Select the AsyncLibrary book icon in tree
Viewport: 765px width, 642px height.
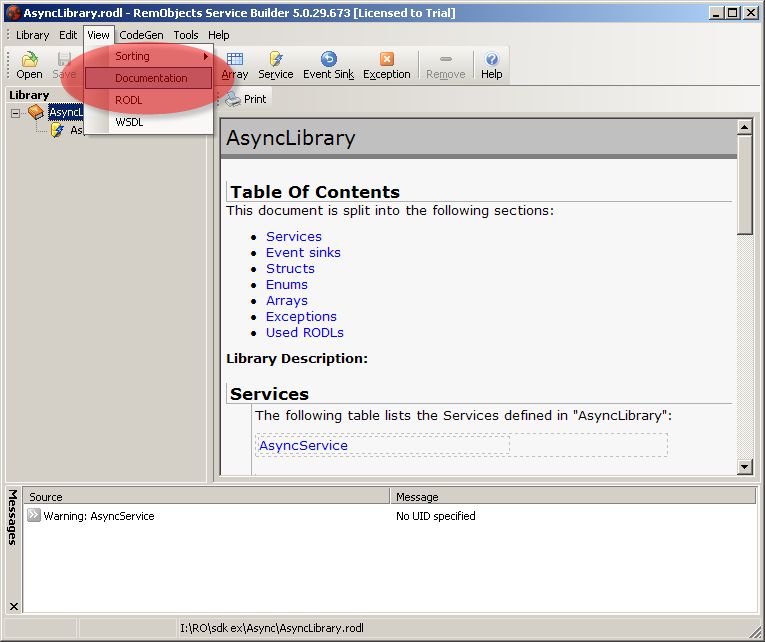coord(36,112)
